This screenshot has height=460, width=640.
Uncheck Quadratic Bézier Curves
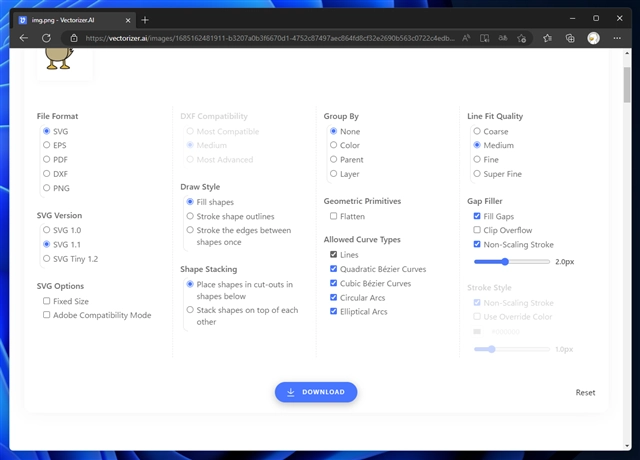[333, 269]
